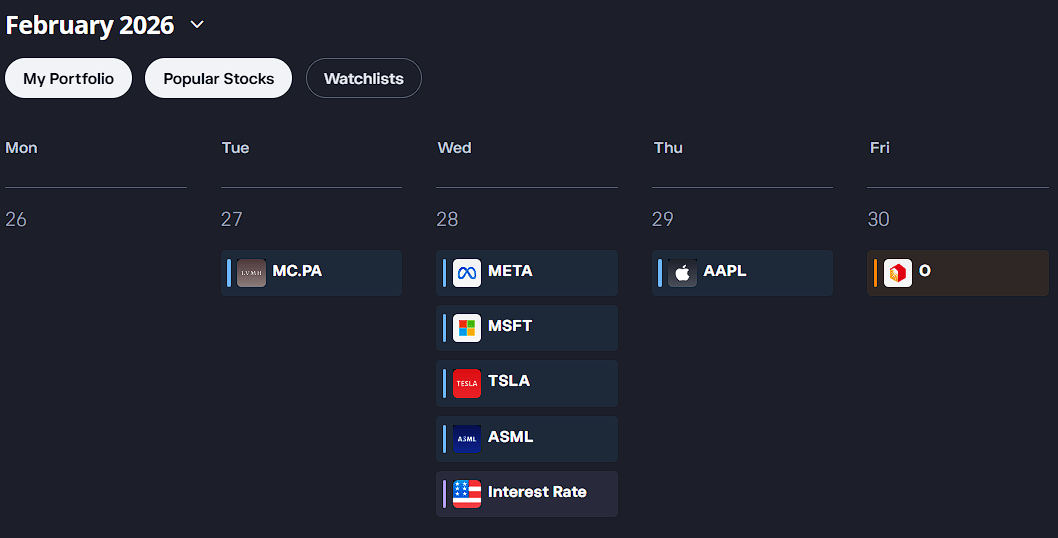Click the LVMH logo icon

(251, 273)
